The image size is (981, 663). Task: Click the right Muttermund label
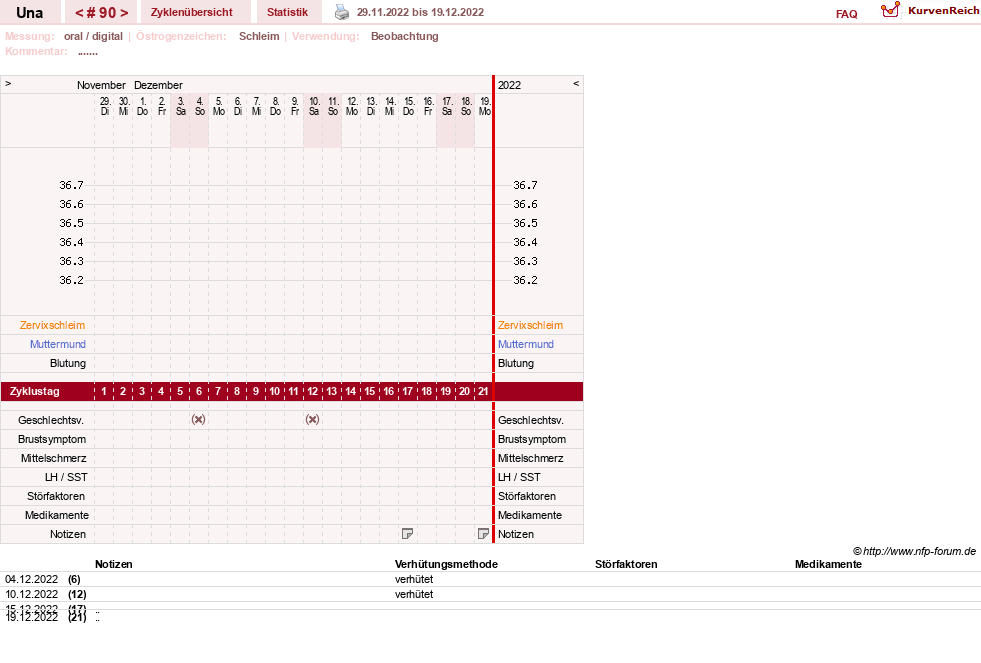coord(526,344)
